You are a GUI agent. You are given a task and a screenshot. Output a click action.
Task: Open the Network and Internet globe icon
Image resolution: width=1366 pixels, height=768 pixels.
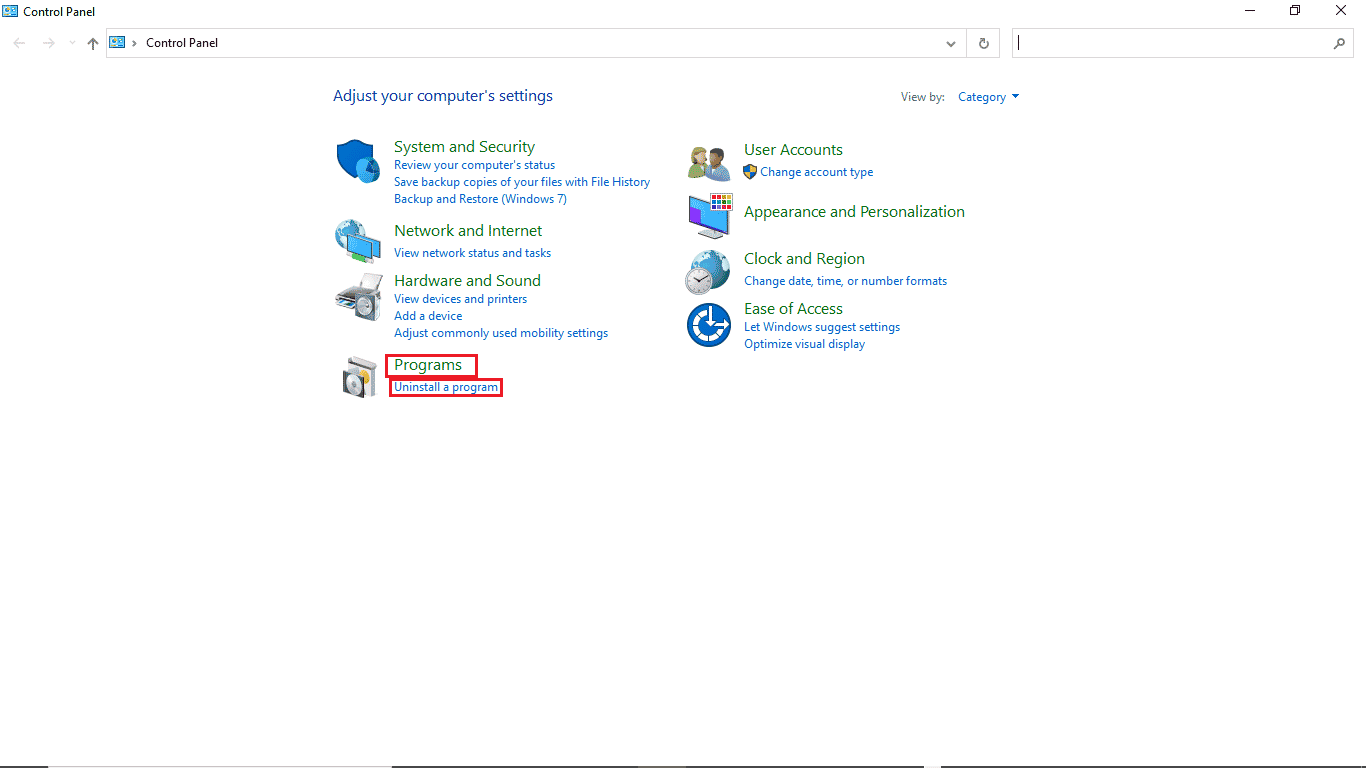pos(358,241)
